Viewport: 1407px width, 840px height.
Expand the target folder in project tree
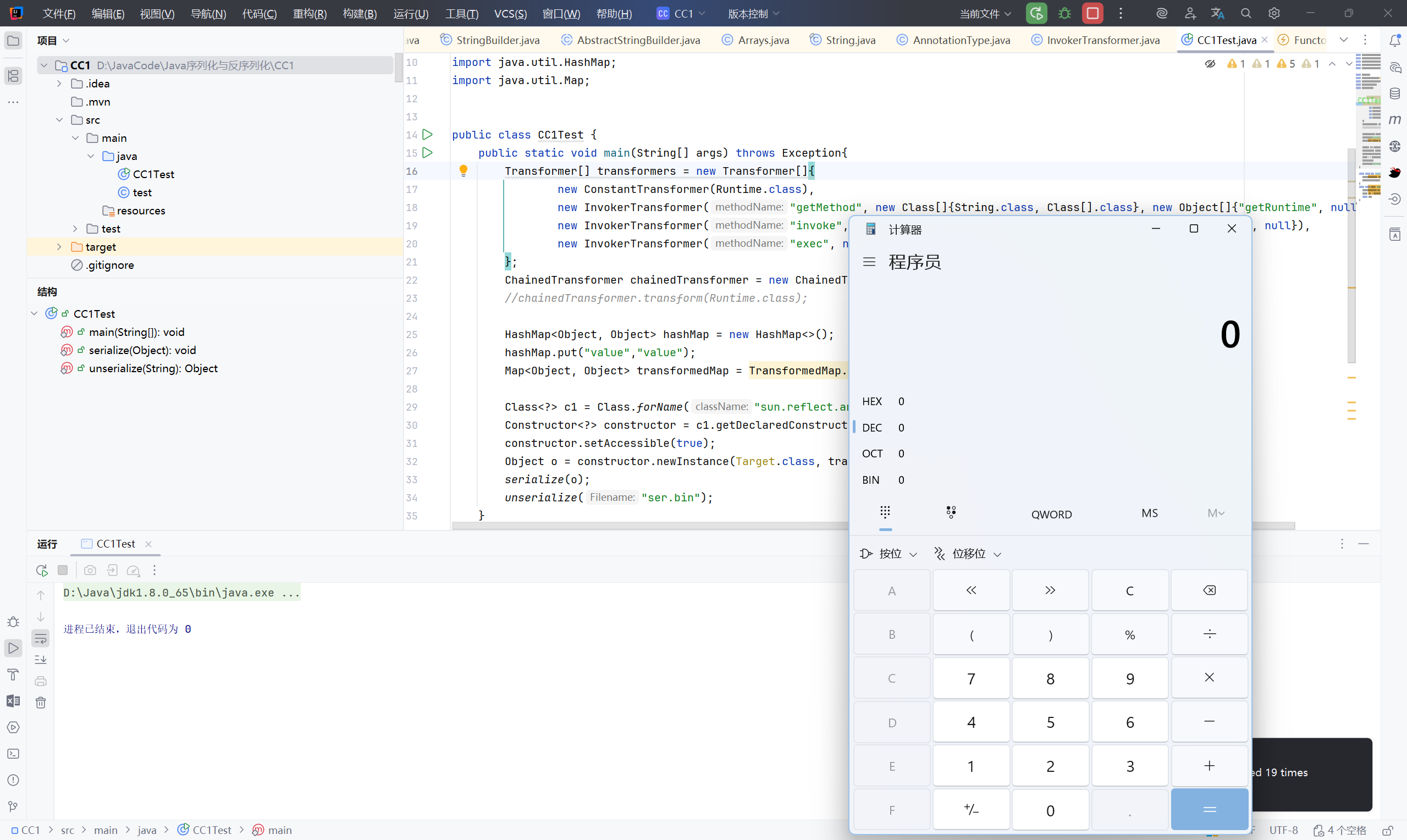coord(59,247)
